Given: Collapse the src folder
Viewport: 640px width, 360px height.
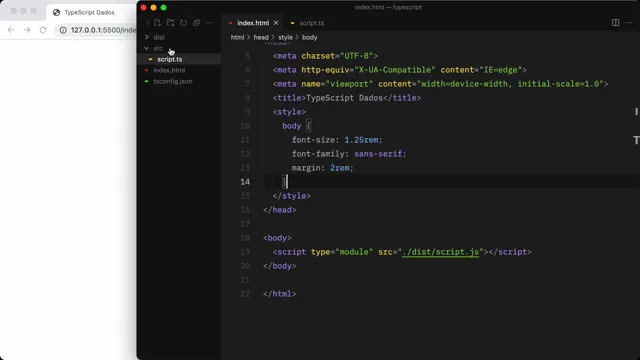Looking at the screenshot, I should 158,48.
